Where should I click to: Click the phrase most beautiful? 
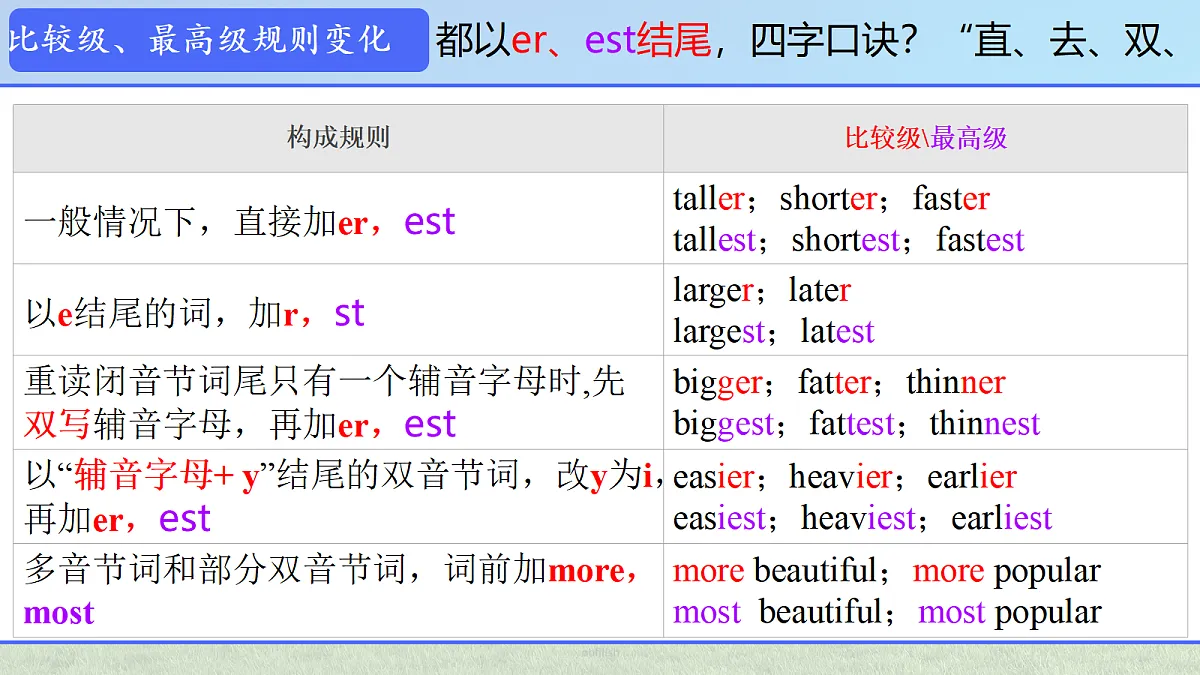coord(778,612)
